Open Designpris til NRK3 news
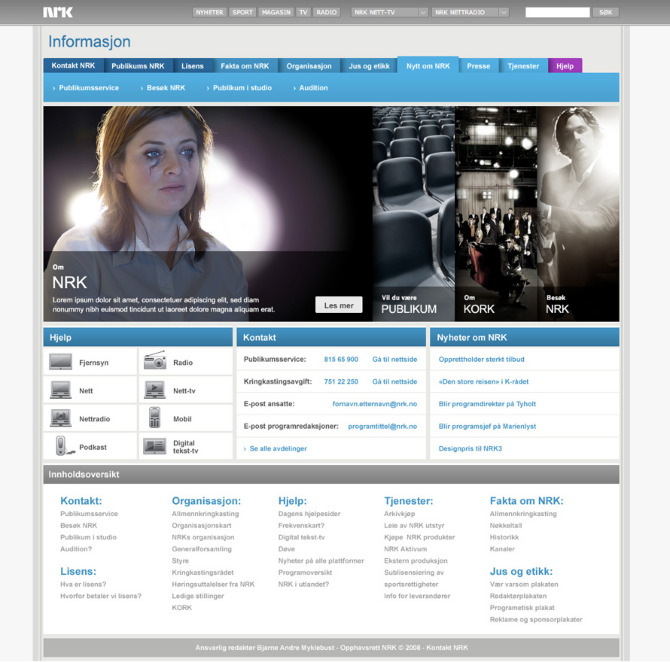This screenshot has height=662, width=670. click(470, 448)
